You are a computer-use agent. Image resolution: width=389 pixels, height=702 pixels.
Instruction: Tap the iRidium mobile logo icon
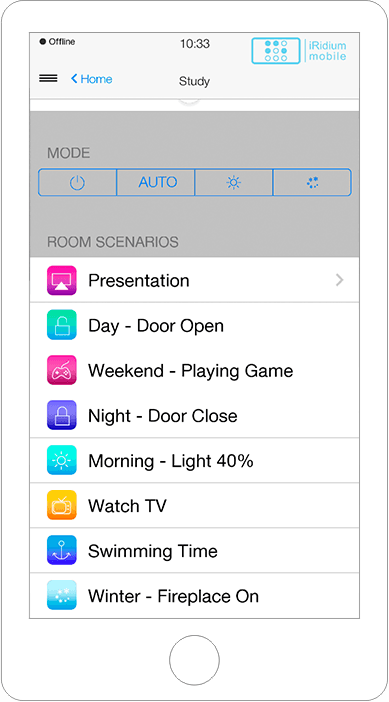275,51
